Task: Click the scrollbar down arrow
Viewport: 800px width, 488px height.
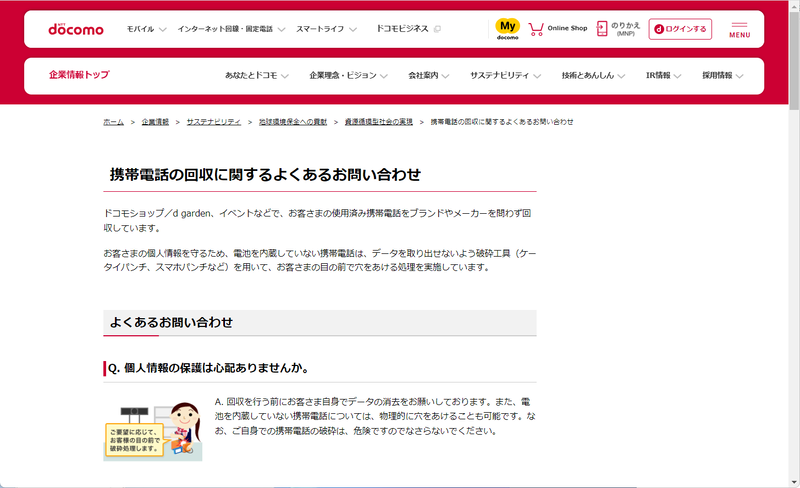Action: [794, 482]
